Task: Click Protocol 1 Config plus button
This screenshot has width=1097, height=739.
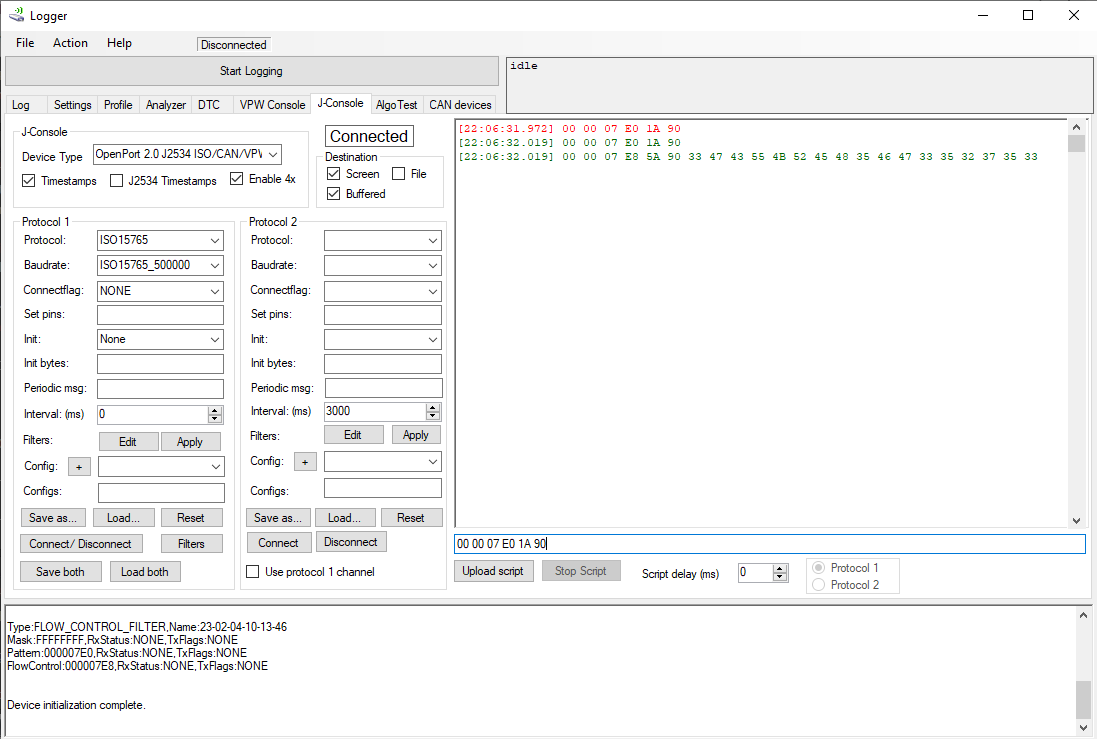Action: pyautogui.click(x=79, y=467)
